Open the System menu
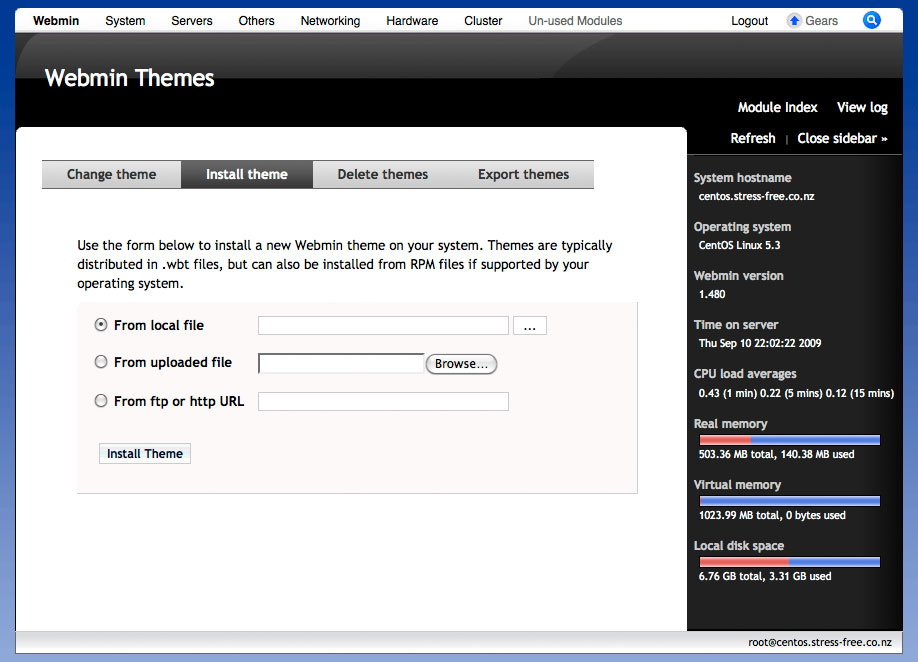 pyautogui.click(x=125, y=20)
